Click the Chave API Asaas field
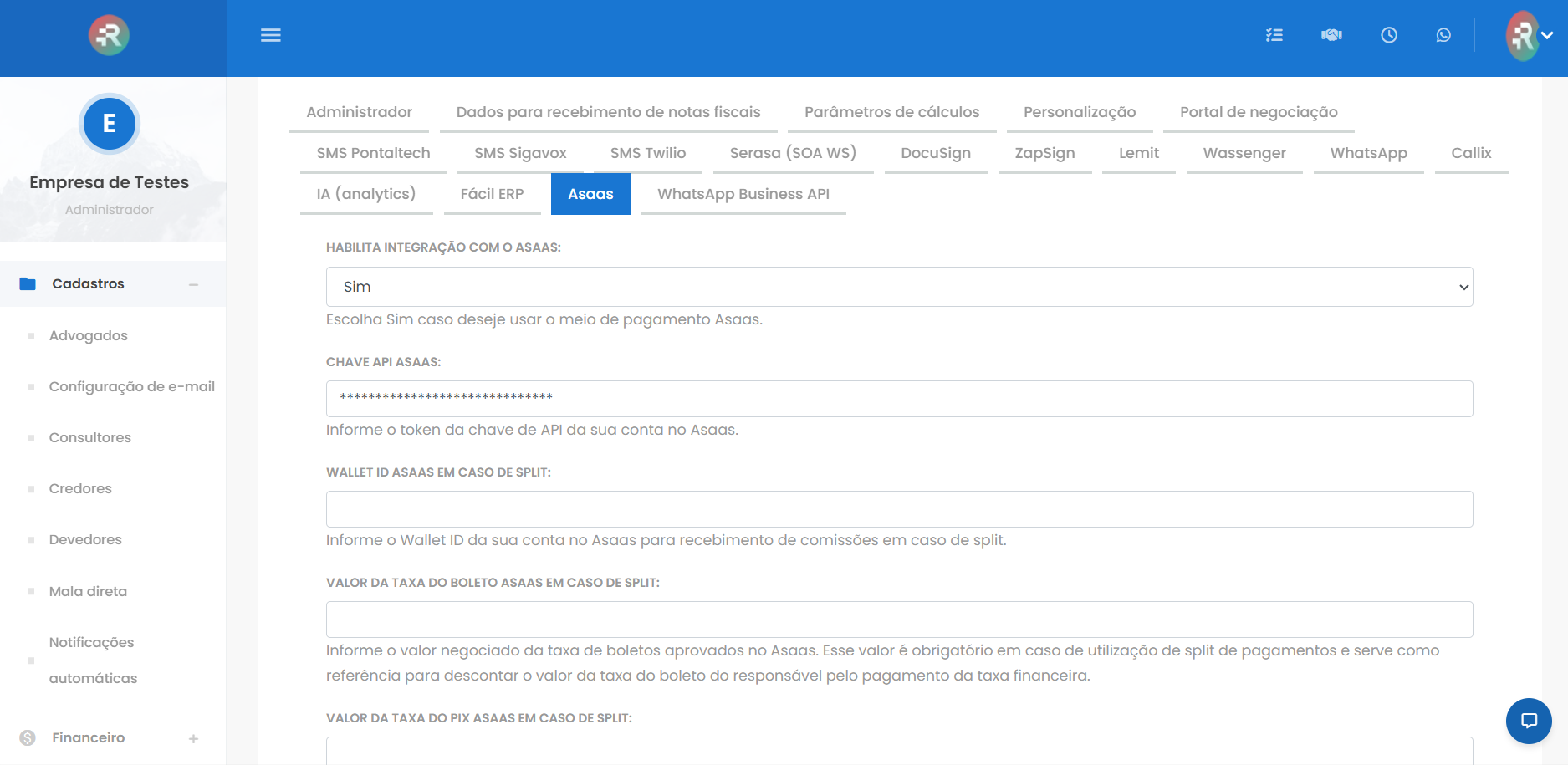Screen dimensions: 1568x765 pyautogui.click(x=899, y=399)
